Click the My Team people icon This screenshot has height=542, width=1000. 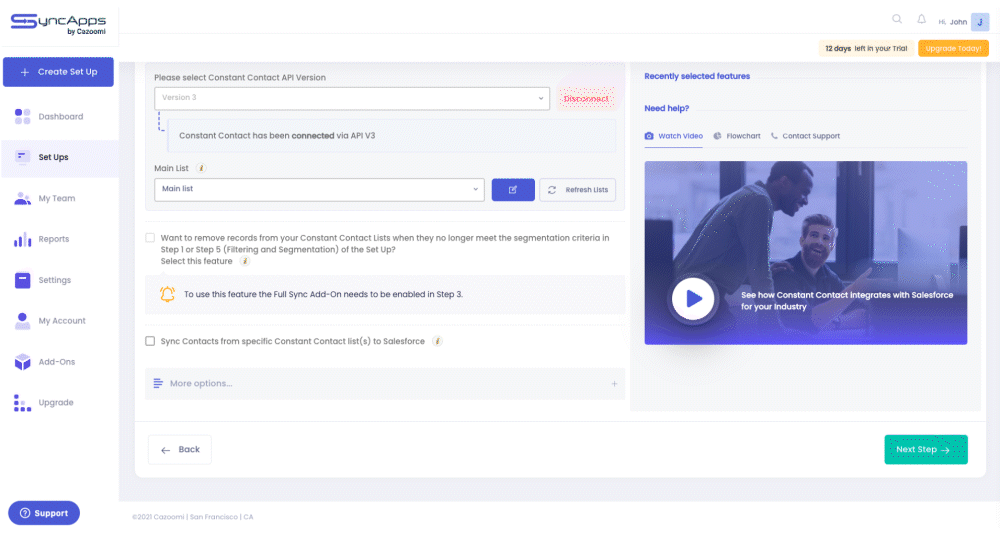[x=22, y=198]
